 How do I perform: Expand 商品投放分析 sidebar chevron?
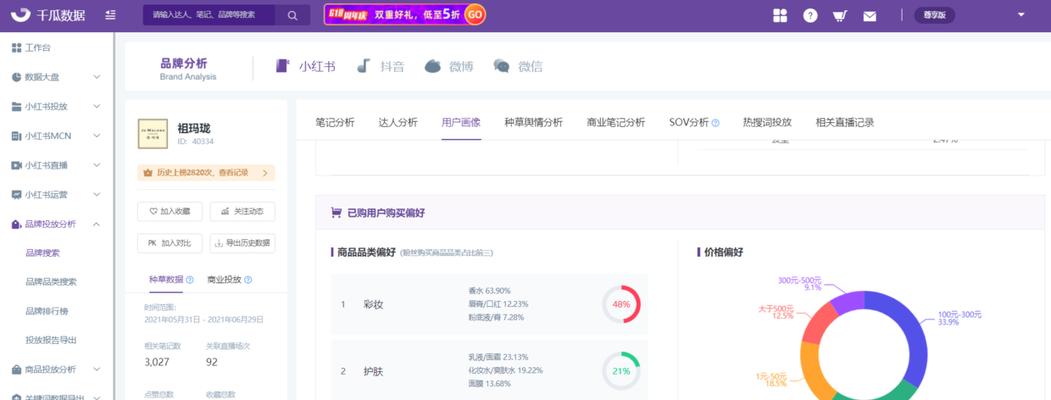pos(97,369)
